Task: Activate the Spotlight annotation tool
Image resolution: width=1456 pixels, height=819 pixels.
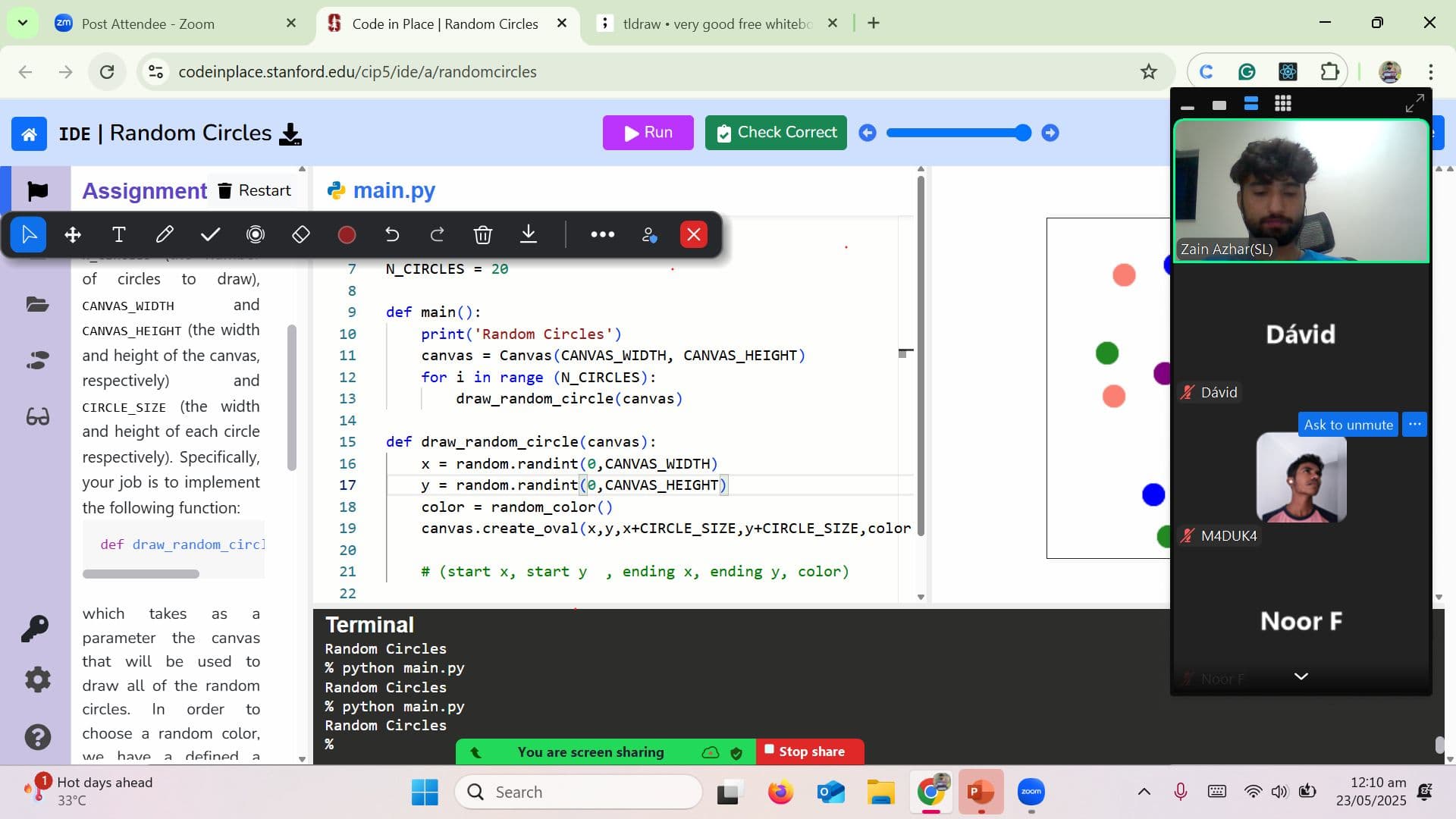Action: tap(256, 234)
